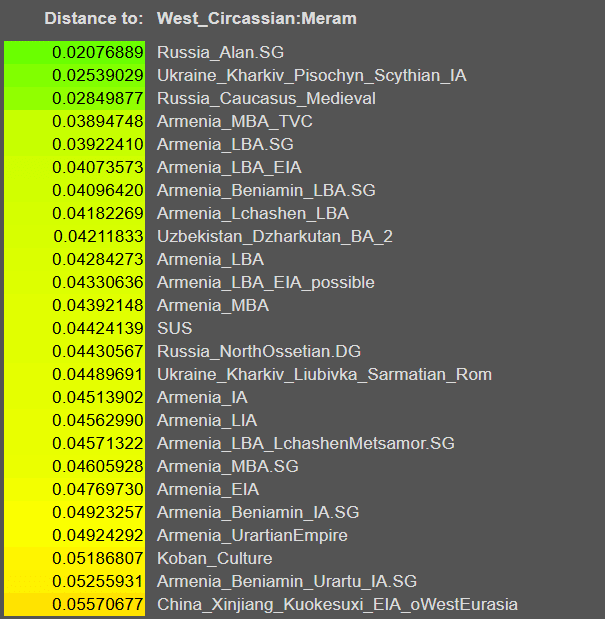Select the Armenia_MBA_TVC label
Screen dimensions: 605x619
(235, 121)
